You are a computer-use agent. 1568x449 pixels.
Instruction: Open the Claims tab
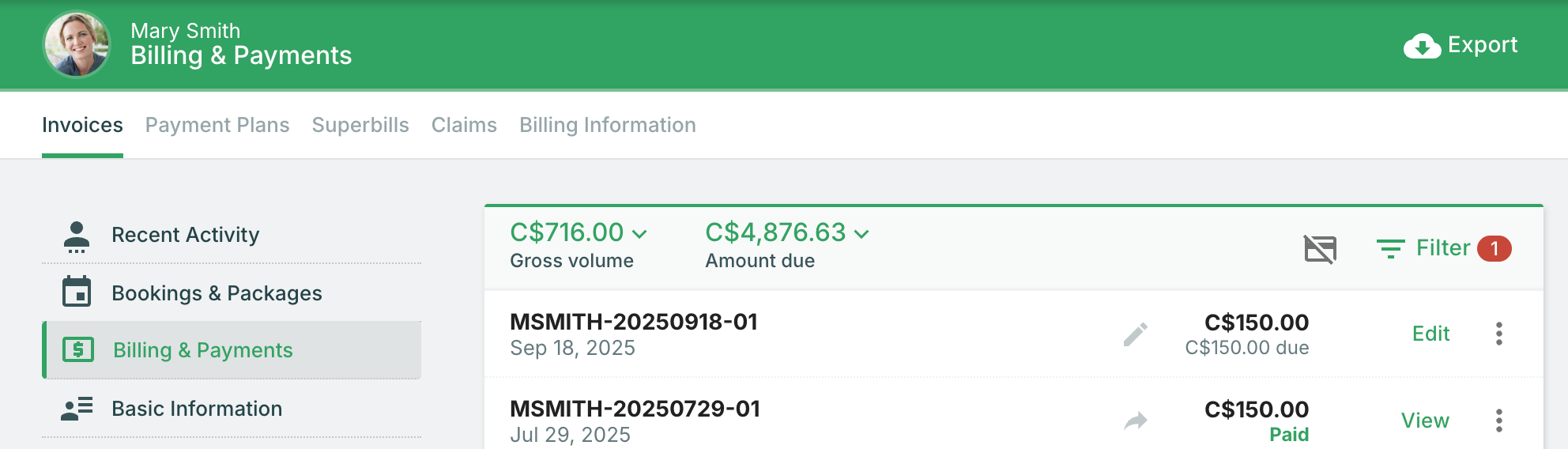tap(464, 125)
